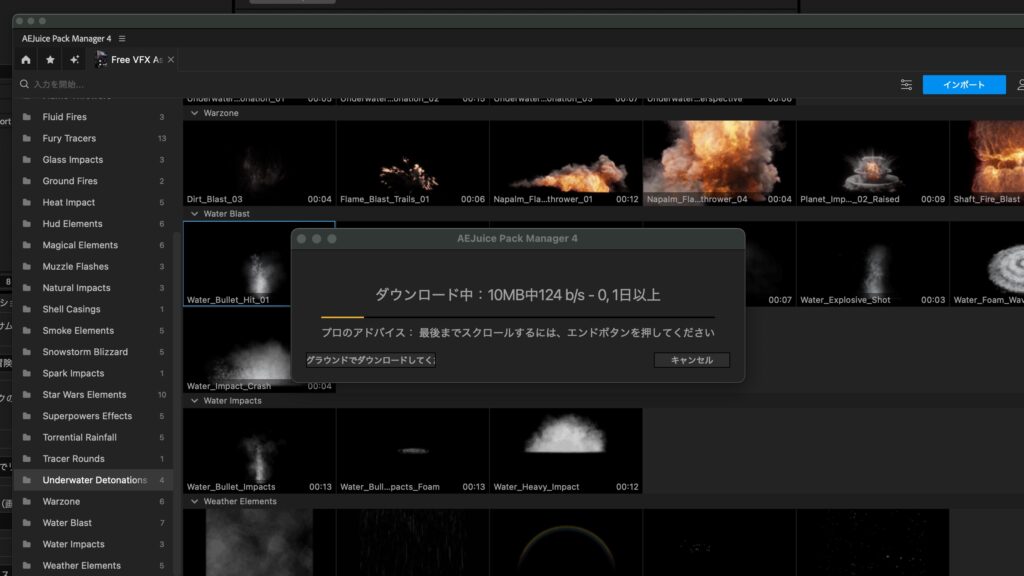Viewport: 1024px width, 576px height.
Task: Click the folder icon beside Tracer Rounds
Action: (27, 458)
